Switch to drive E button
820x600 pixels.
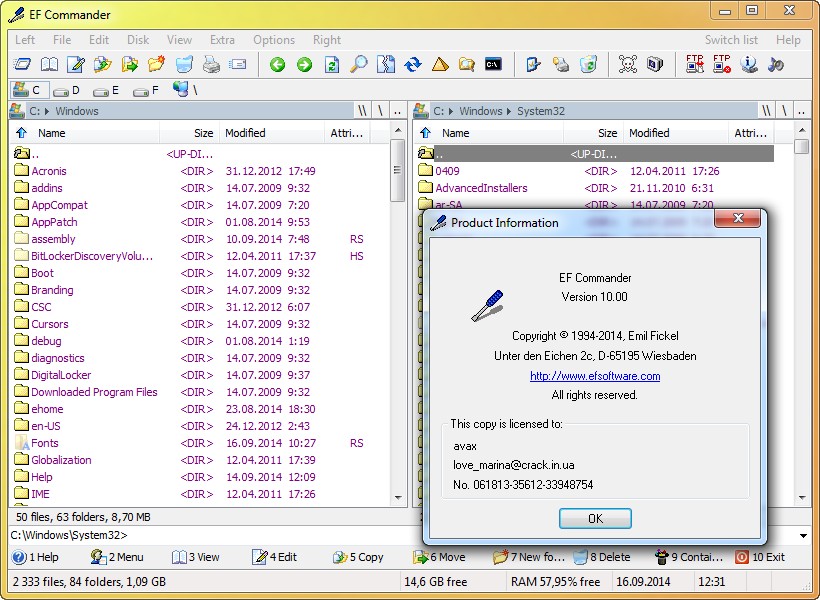[x=106, y=90]
